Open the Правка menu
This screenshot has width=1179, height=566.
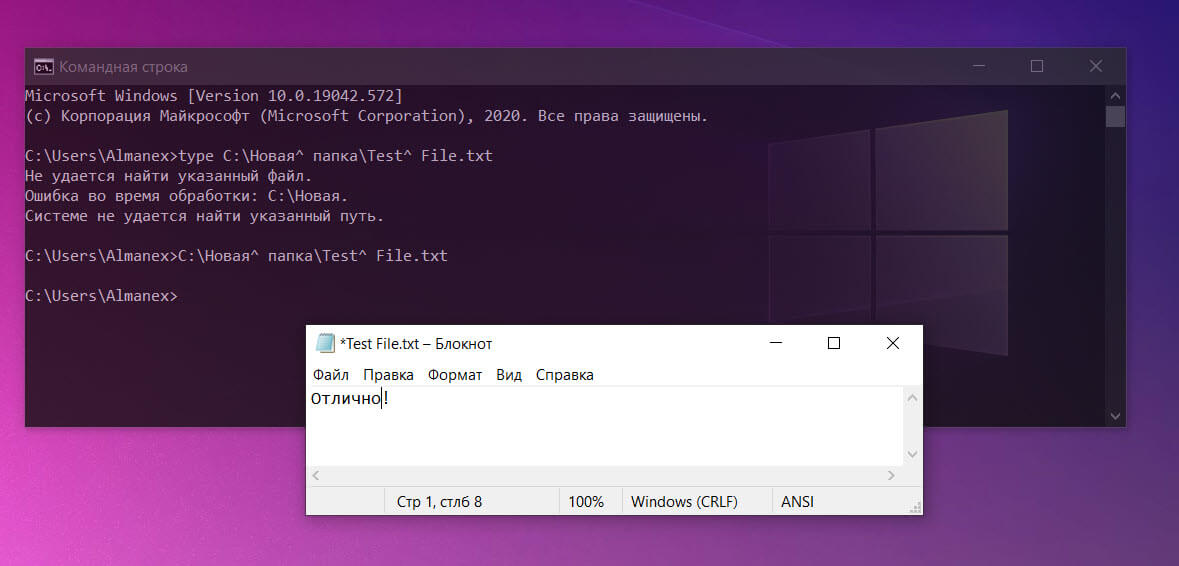click(x=388, y=374)
